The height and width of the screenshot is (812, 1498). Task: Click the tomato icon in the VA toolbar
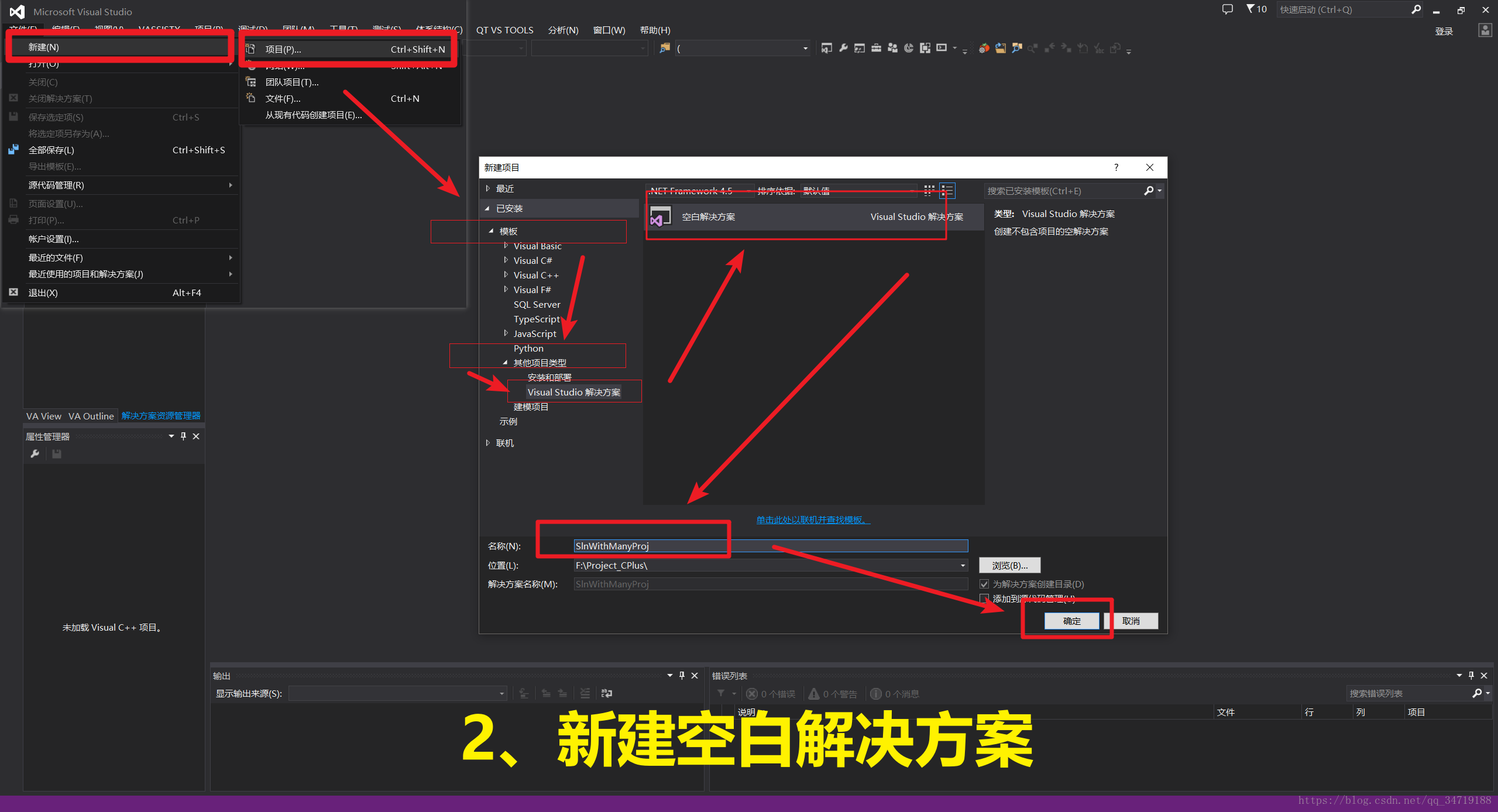(x=984, y=48)
